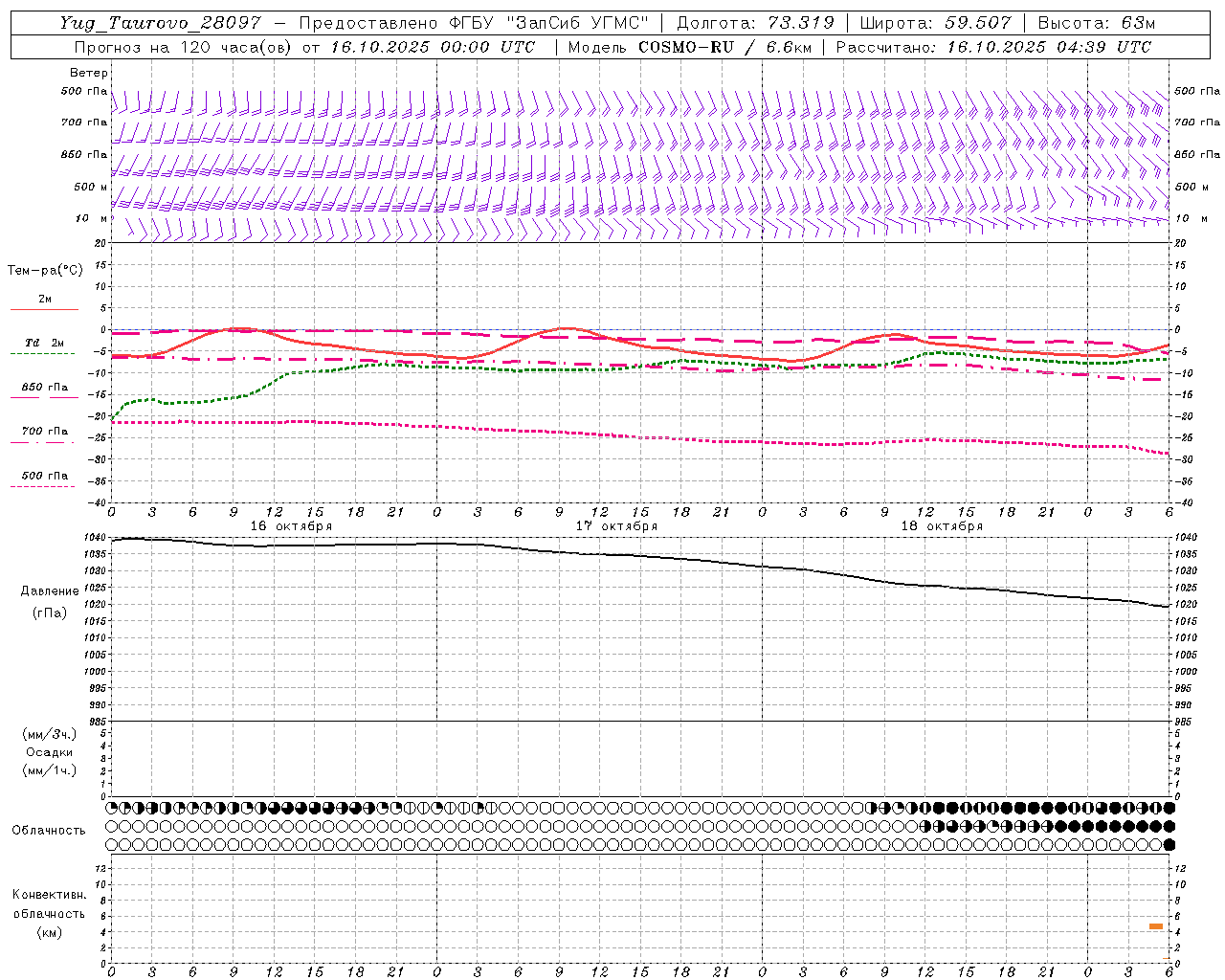Select the 2м legend entry

click(x=45, y=300)
